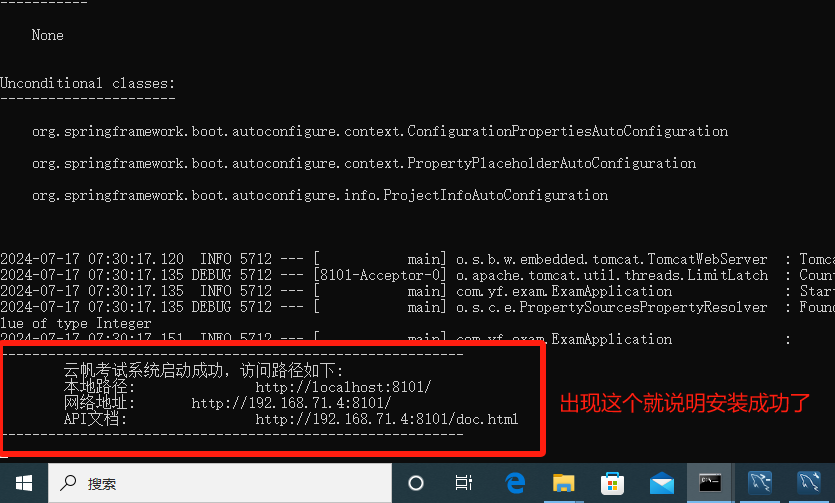Image resolution: width=835 pixels, height=503 pixels.
Task: Open the Mail app from the taskbar
Action: (x=661, y=483)
